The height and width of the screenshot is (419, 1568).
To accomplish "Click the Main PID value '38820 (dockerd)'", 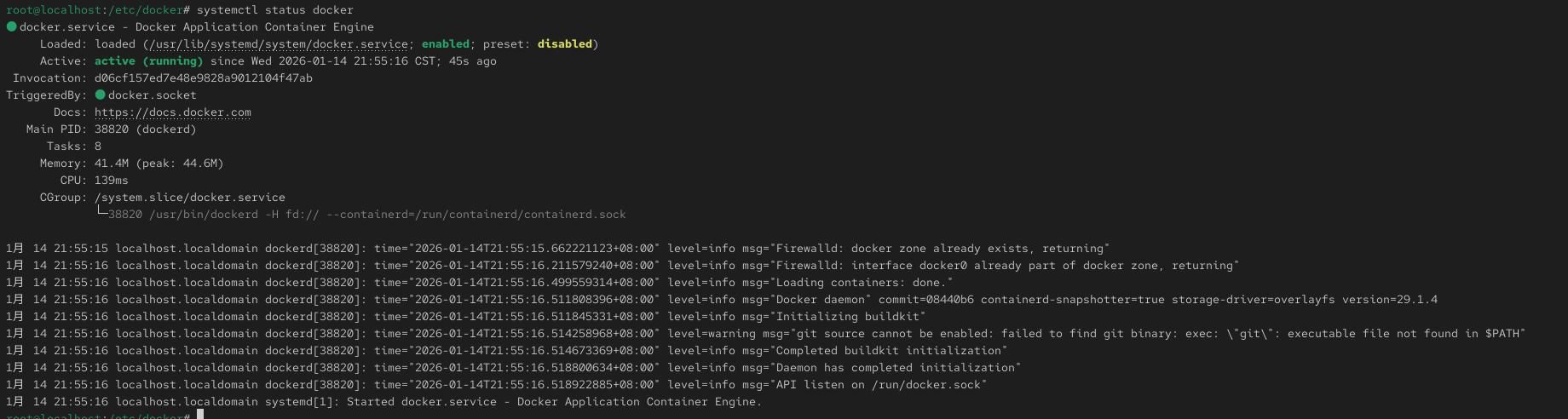I will pos(146,129).
